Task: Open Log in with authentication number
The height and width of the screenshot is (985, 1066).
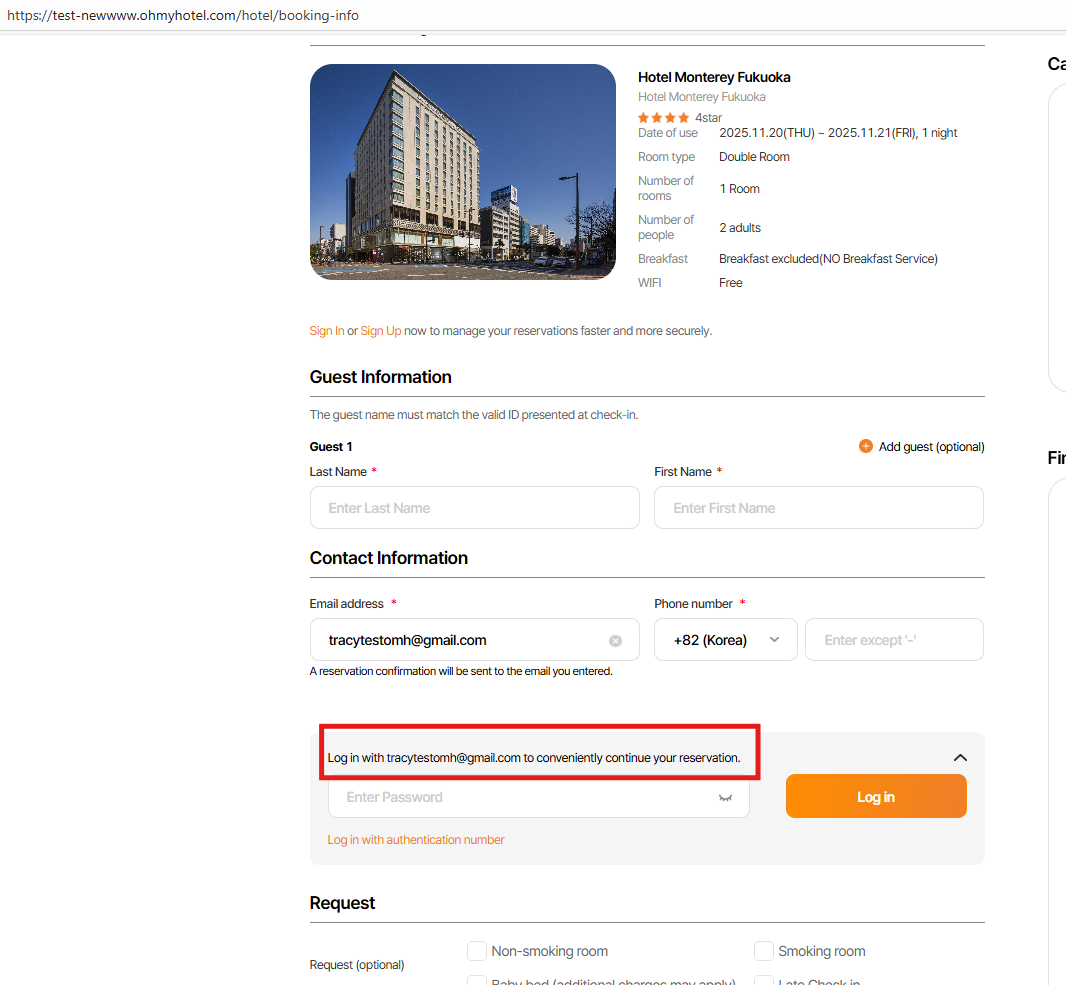Action: [416, 840]
